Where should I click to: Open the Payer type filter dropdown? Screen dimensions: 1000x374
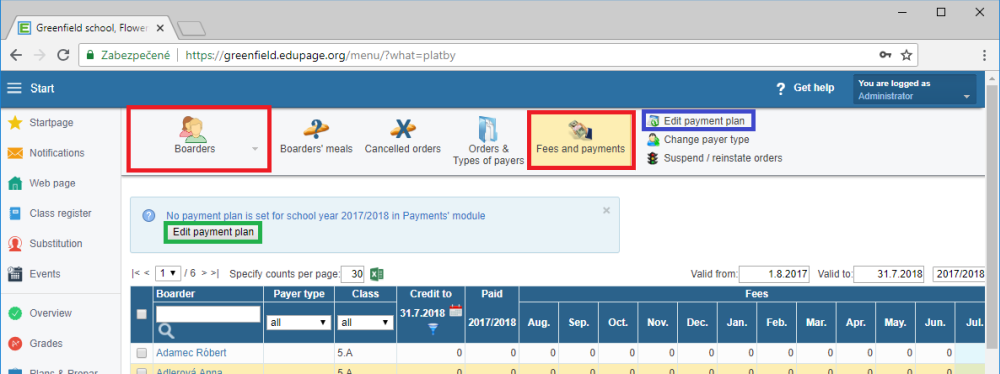[x=299, y=323]
